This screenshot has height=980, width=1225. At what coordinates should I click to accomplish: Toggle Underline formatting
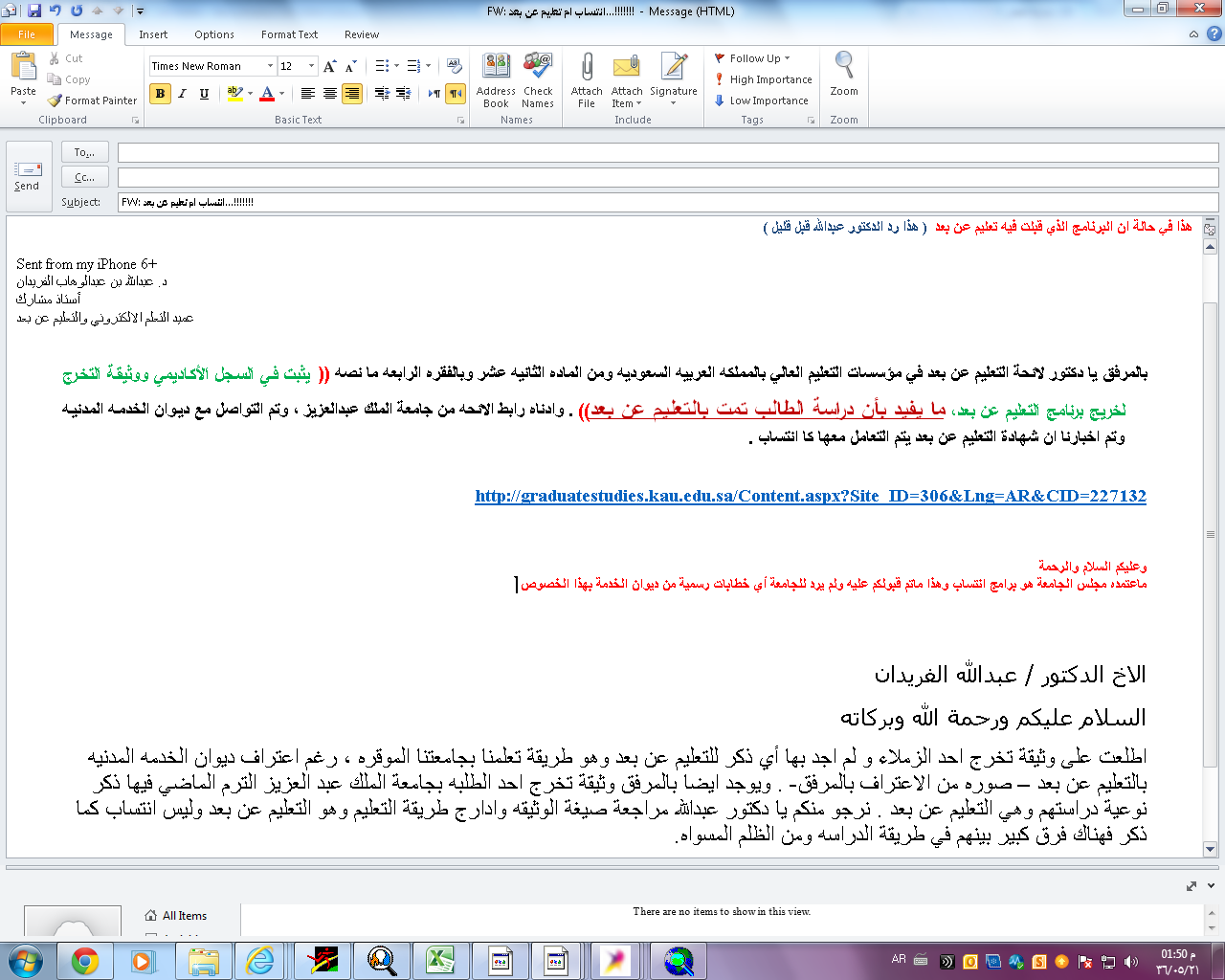pyautogui.click(x=204, y=93)
